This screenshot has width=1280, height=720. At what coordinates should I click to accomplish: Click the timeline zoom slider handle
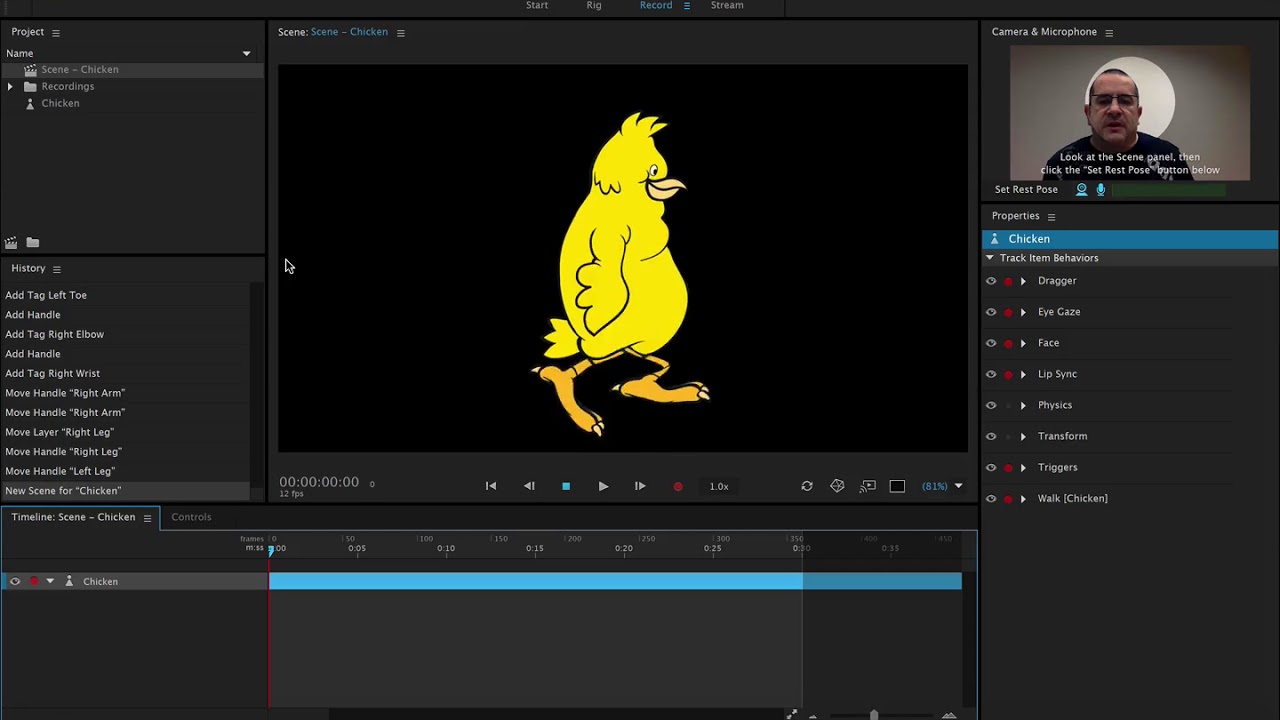[874, 714]
